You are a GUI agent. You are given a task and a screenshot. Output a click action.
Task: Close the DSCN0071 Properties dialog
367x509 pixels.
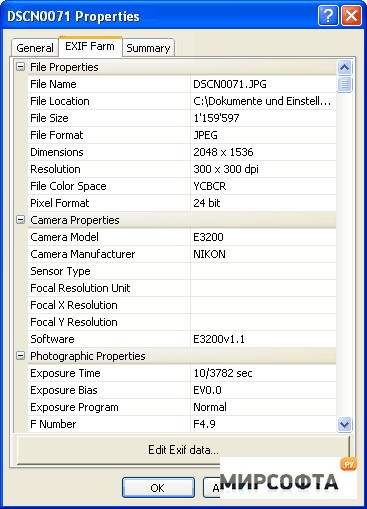351,16
